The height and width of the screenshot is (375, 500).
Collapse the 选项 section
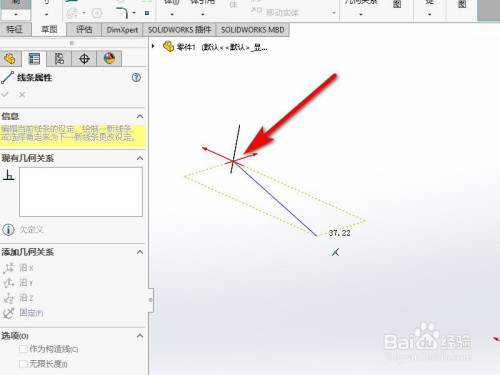click(x=140, y=336)
